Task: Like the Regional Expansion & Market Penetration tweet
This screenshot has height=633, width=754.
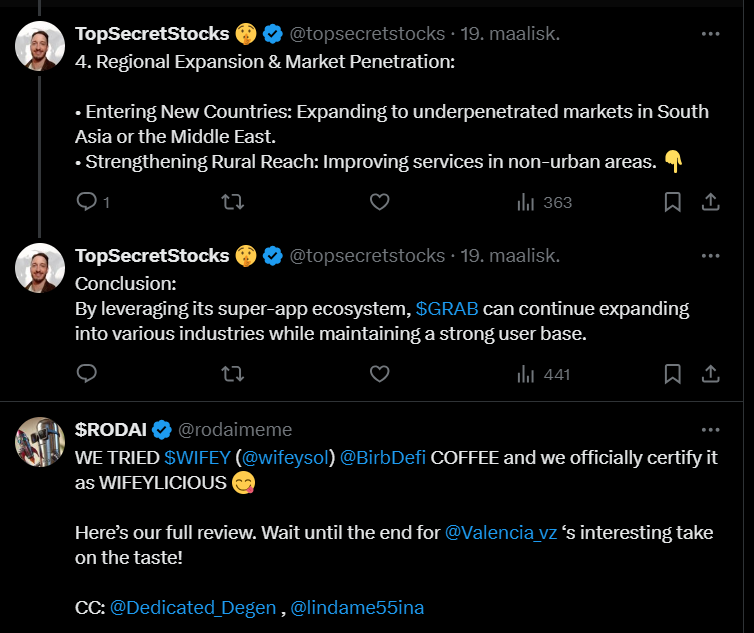Action: tap(379, 202)
